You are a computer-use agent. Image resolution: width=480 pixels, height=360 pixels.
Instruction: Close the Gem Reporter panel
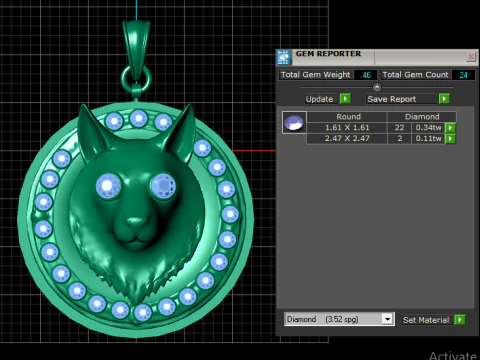point(471,57)
